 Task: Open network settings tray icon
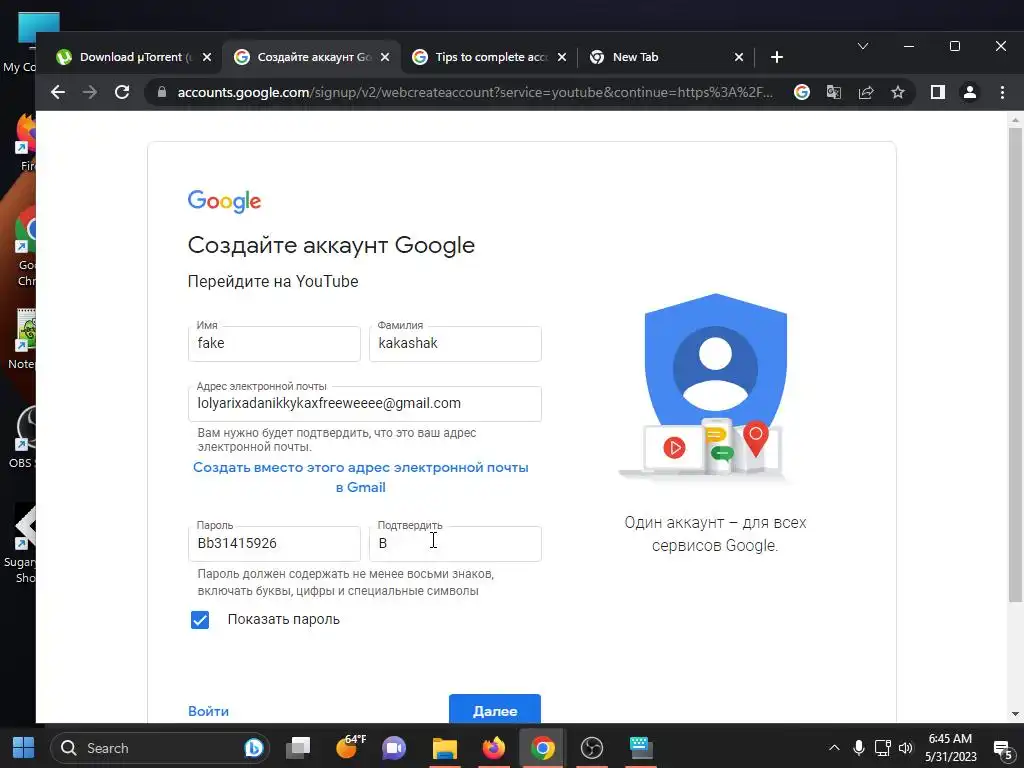tap(883, 748)
